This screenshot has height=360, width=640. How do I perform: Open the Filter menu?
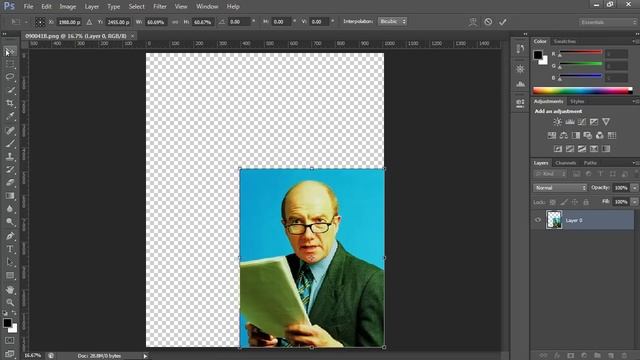(160, 7)
